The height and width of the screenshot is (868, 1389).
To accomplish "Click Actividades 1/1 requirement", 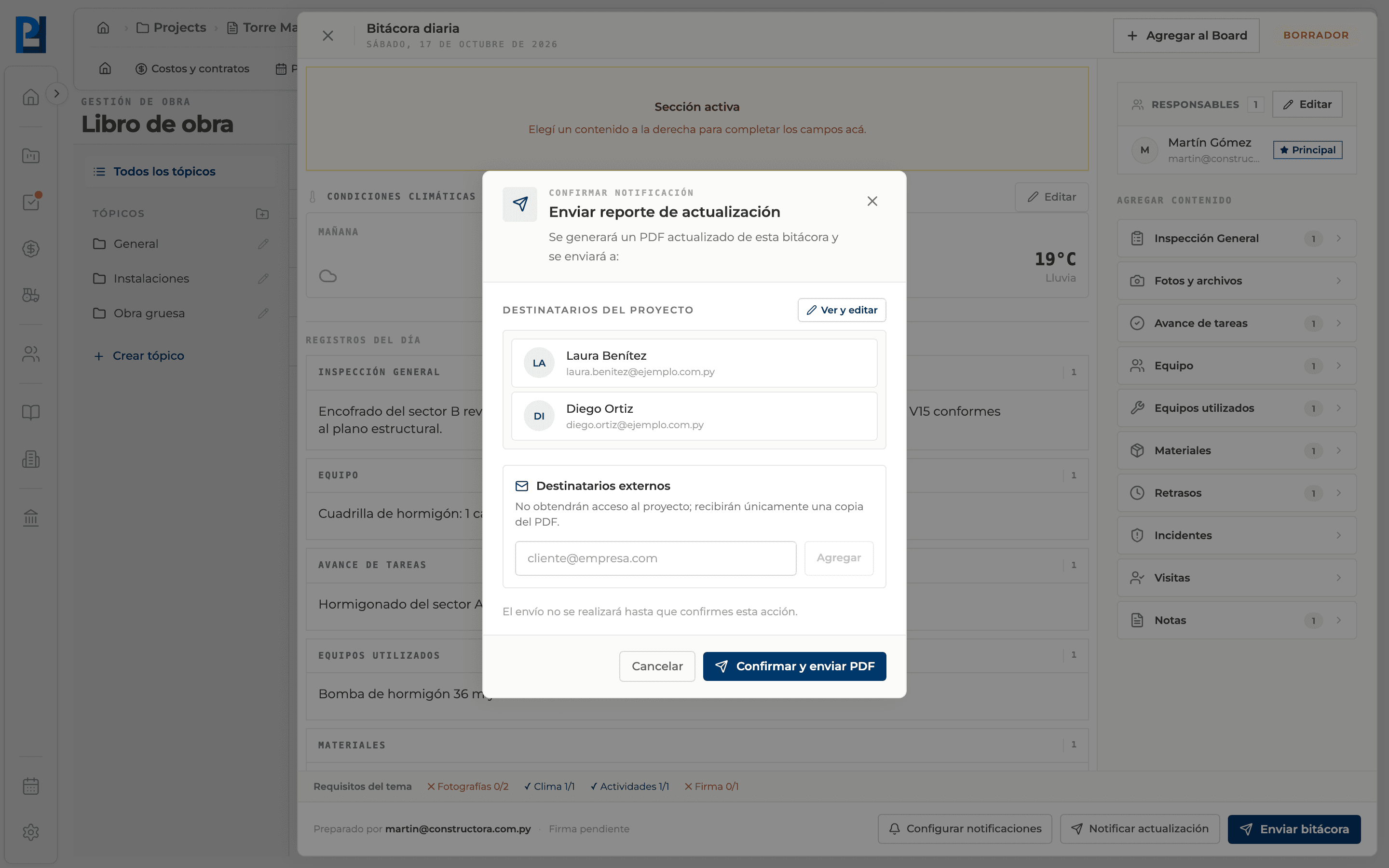I will 630,787.
